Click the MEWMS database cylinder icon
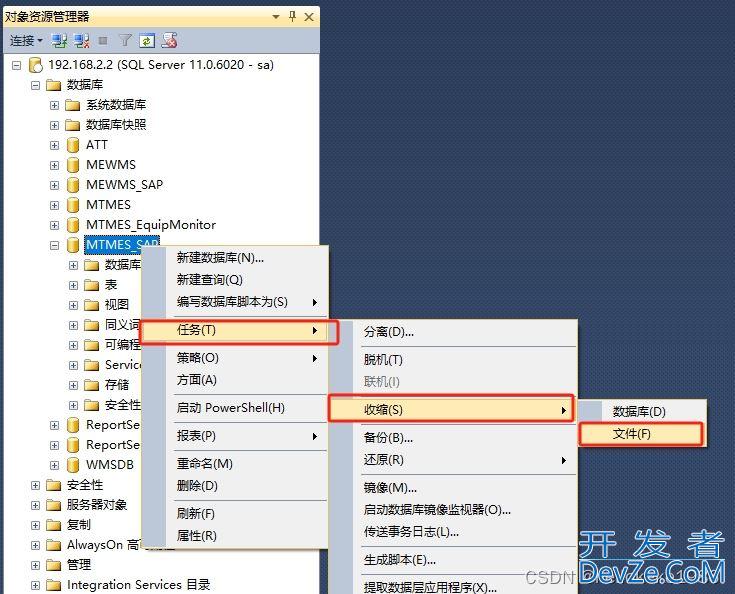The height and width of the screenshot is (594, 735). tap(73, 165)
